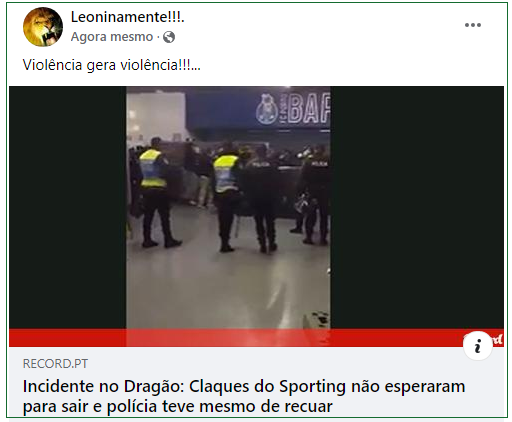Click the 'Agora mesmo' timestamp

112,37
